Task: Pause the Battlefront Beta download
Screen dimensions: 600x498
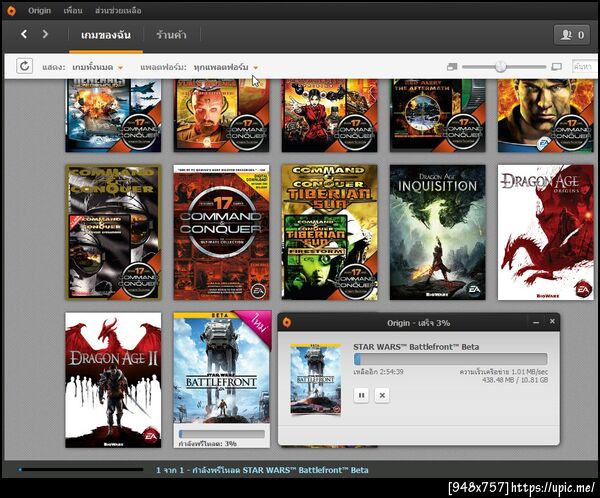Action: click(x=361, y=395)
